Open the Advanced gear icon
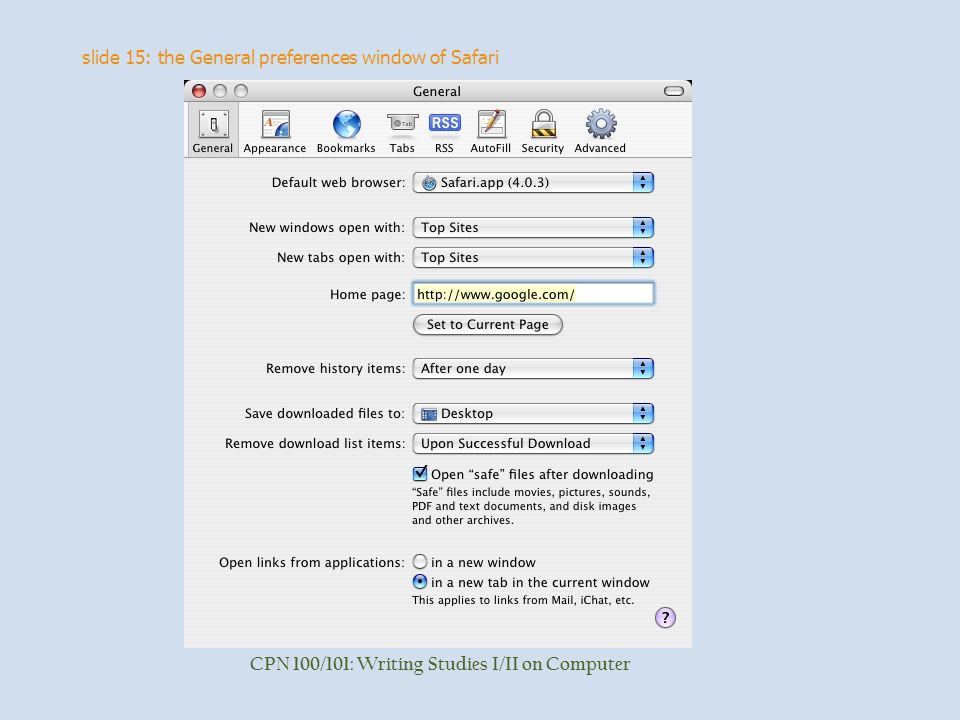The width and height of the screenshot is (960, 720). tap(600, 131)
